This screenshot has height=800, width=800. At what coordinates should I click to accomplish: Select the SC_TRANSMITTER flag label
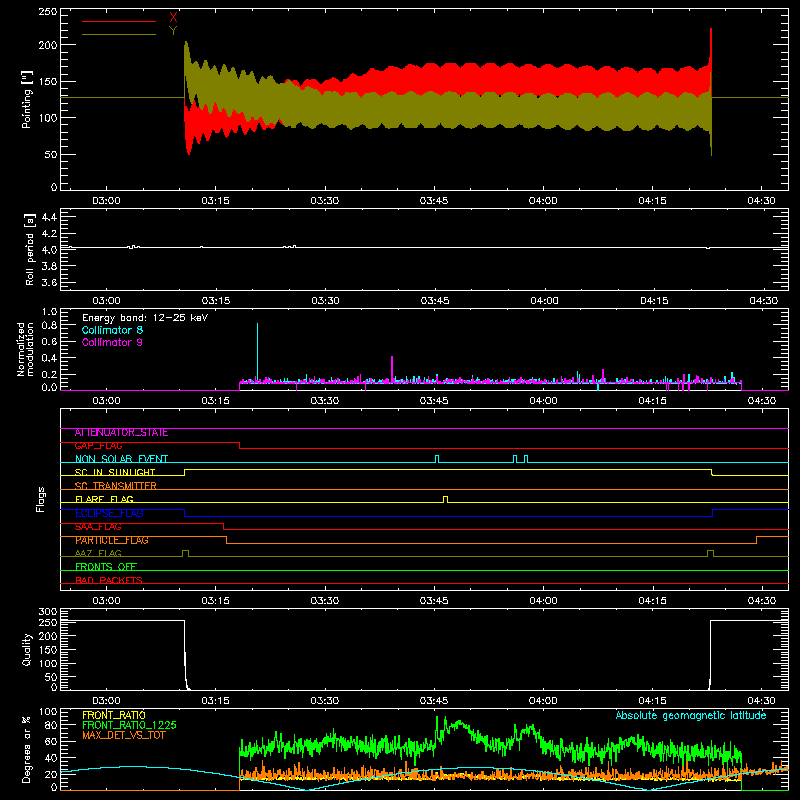pos(116,486)
